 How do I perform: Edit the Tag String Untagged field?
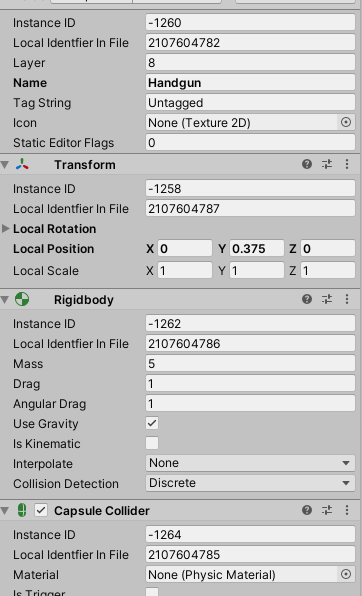(250, 103)
